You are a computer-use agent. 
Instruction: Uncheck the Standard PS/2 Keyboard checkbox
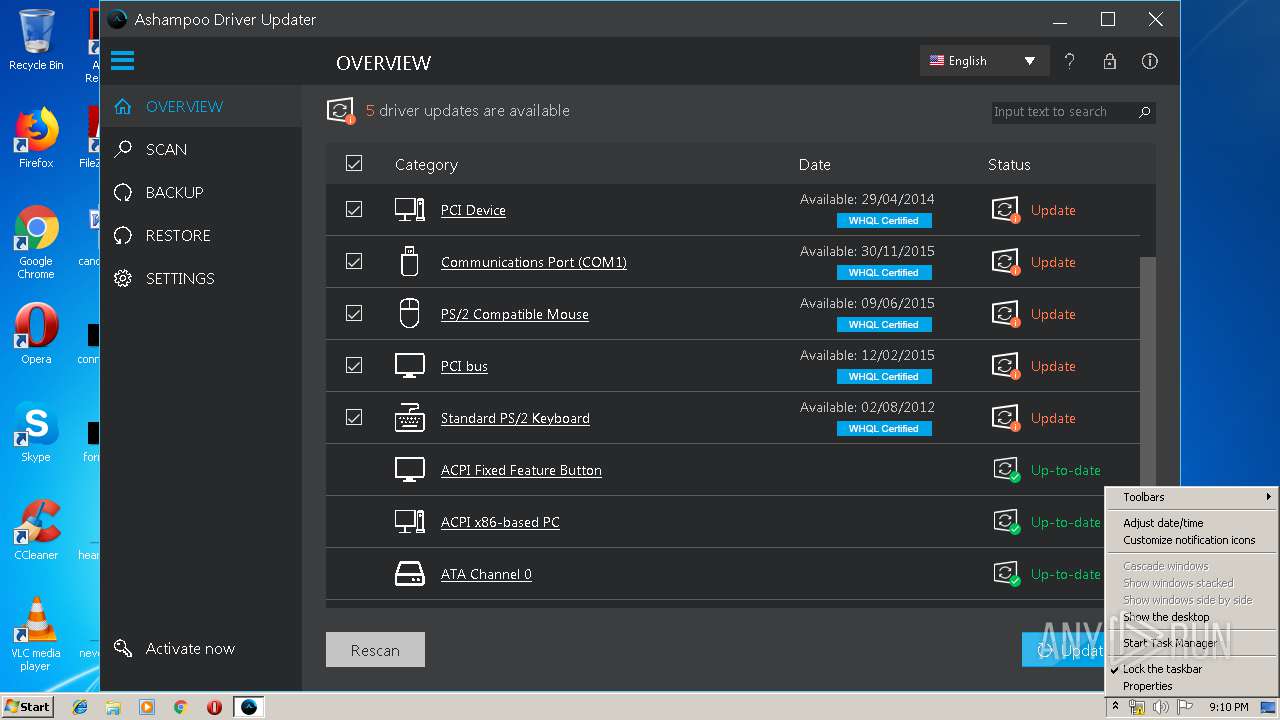pyautogui.click(x=354, y=417)
